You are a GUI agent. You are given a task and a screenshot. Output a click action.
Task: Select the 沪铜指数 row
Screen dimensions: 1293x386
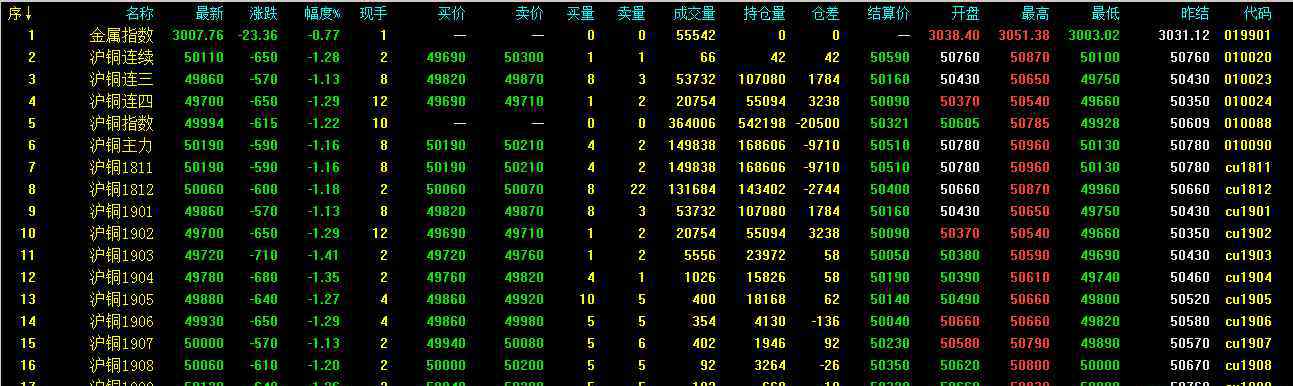pos(646,123)
